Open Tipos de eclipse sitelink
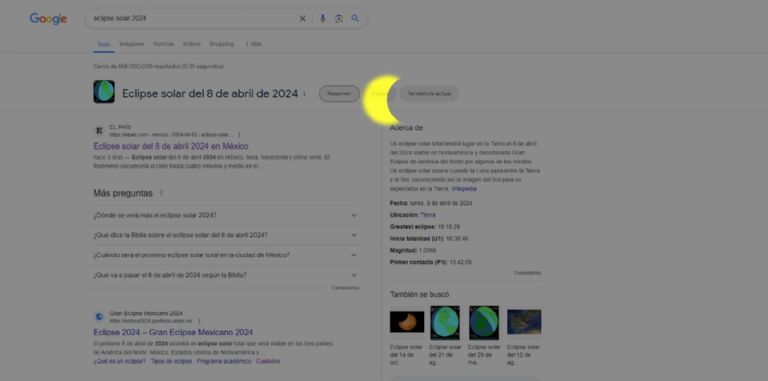 pyautogui.click(x=171, y=361)
